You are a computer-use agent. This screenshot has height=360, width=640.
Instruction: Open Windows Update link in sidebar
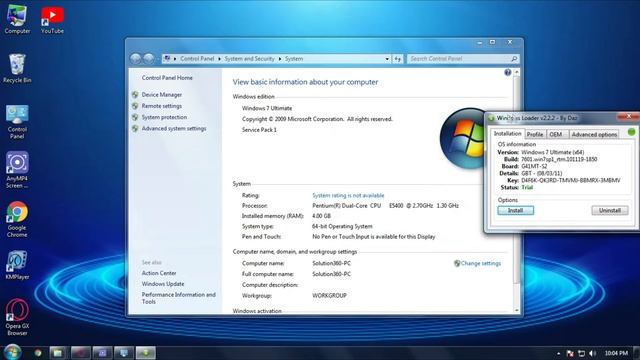163,284
